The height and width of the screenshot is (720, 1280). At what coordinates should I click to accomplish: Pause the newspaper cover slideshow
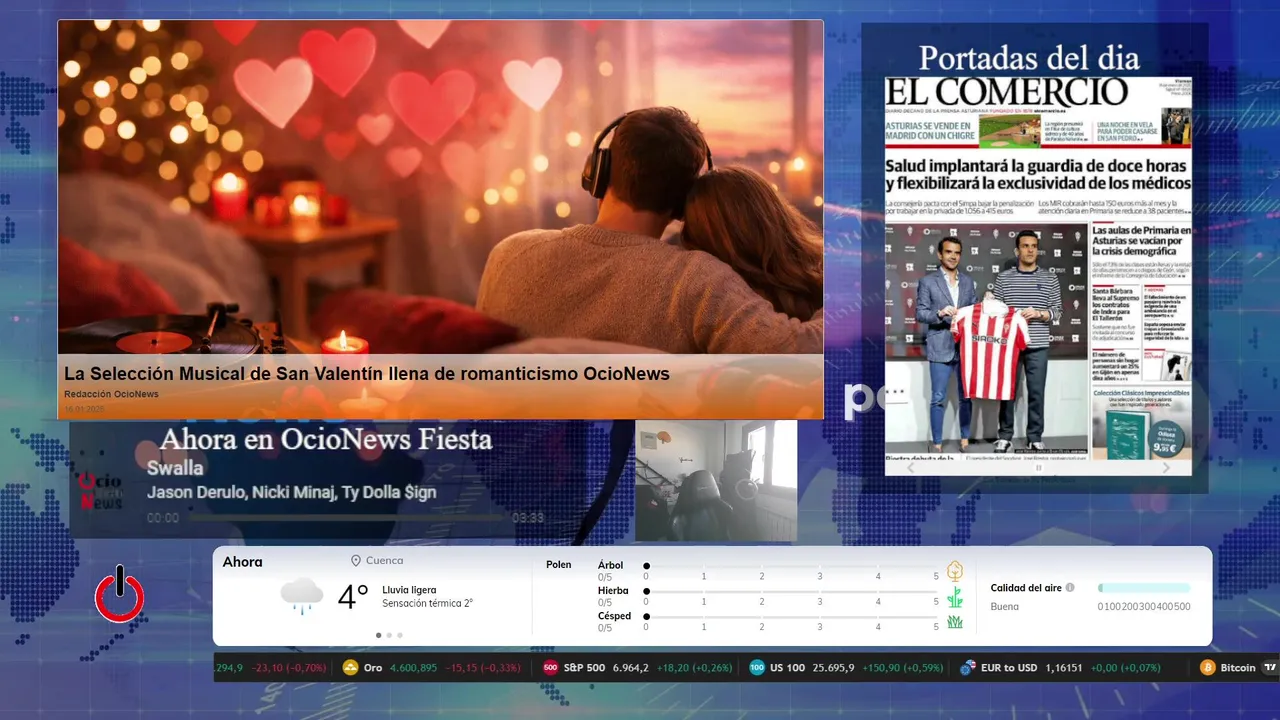click(1038, 467)
